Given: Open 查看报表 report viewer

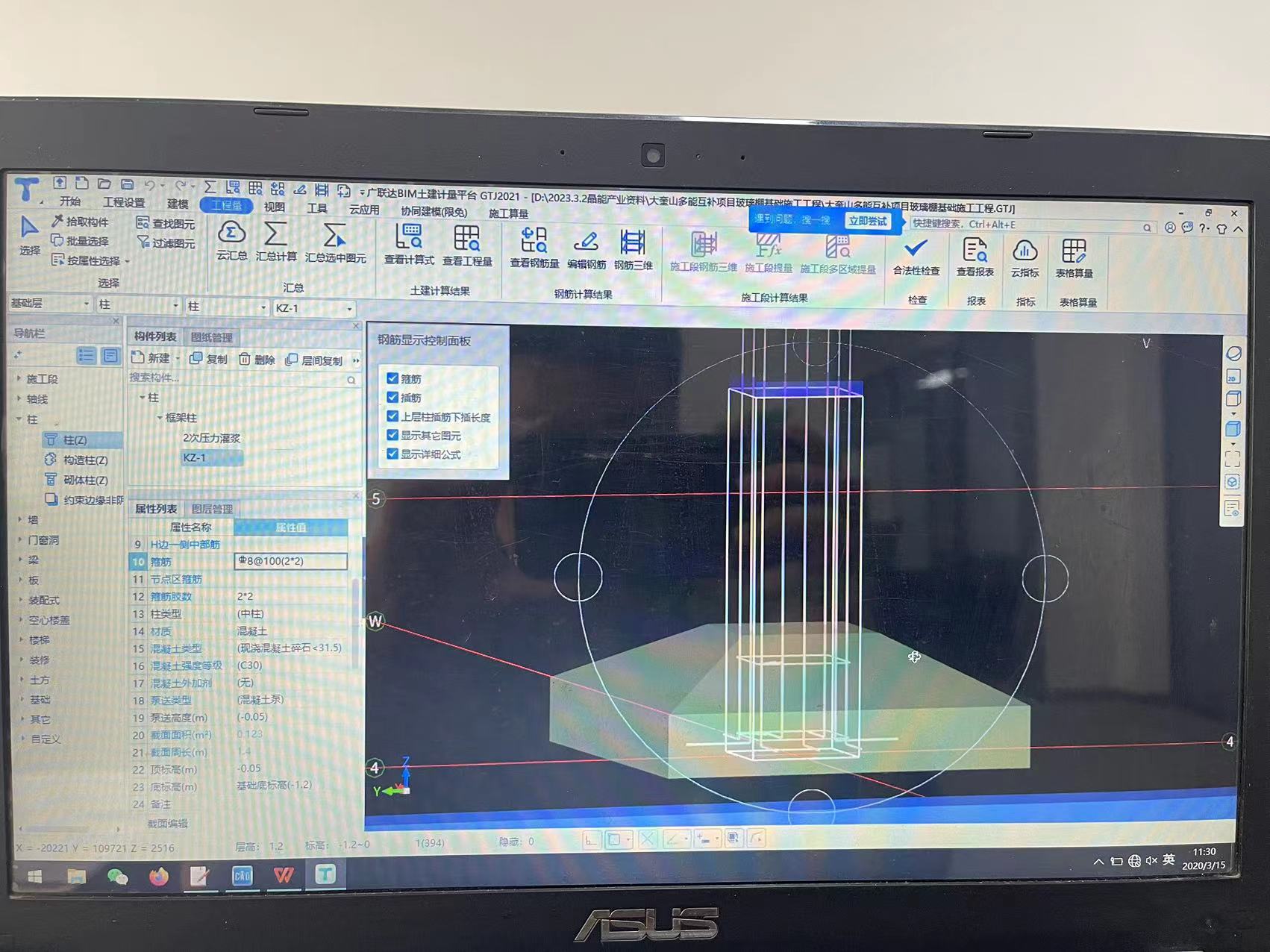Looking at the screenshot, I should [x=975, y=258].
